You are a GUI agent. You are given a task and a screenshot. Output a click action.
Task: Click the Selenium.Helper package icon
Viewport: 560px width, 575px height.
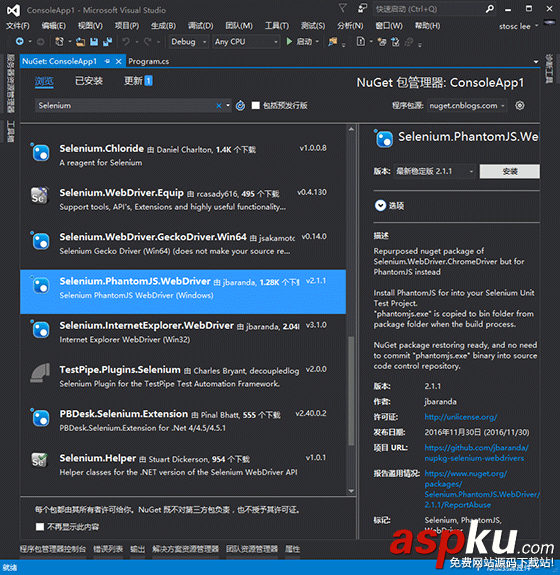[40, 460]
